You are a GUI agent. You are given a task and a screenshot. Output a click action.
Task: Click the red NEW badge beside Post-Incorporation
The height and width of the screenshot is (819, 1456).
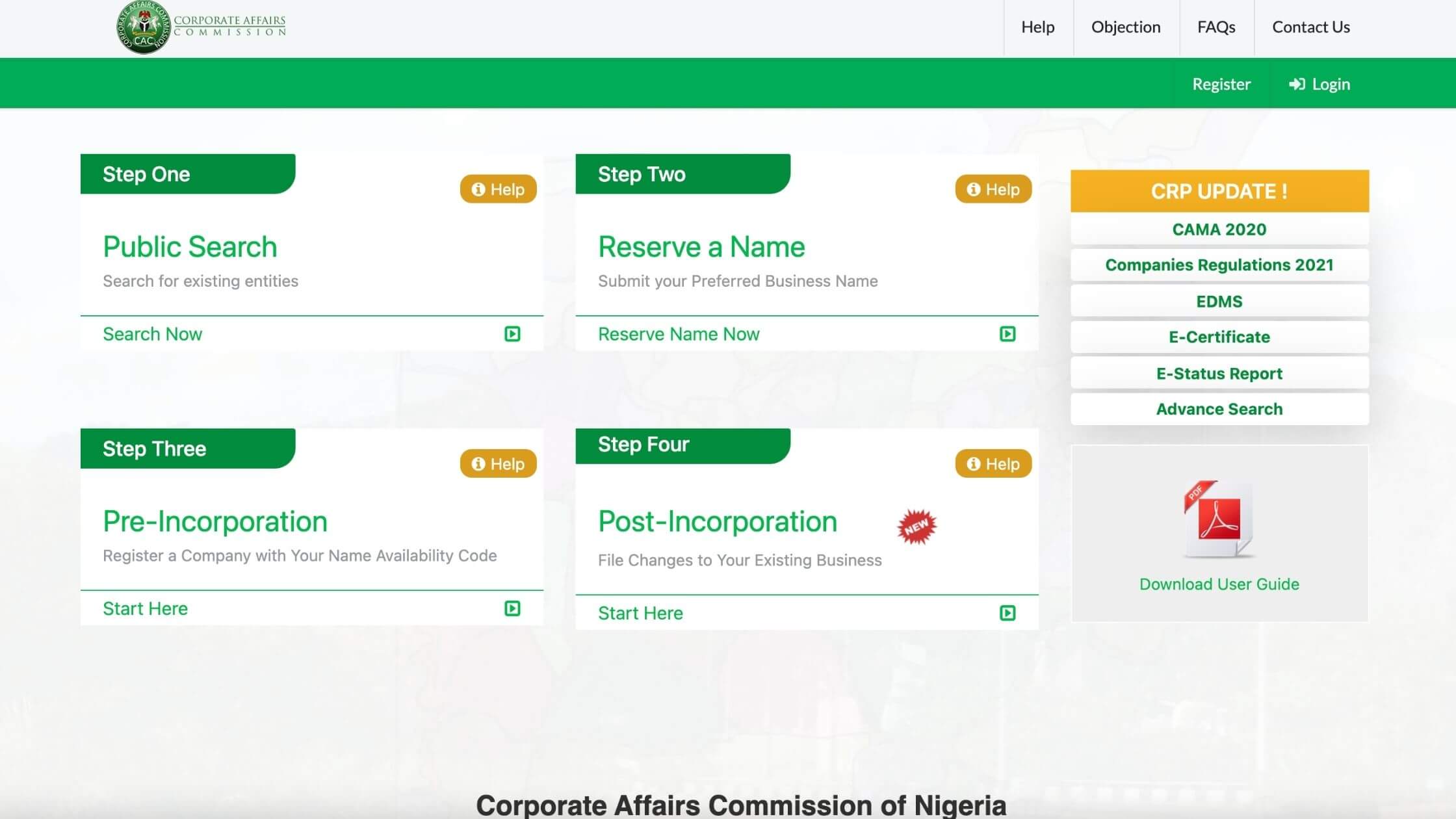pos(916,526)
